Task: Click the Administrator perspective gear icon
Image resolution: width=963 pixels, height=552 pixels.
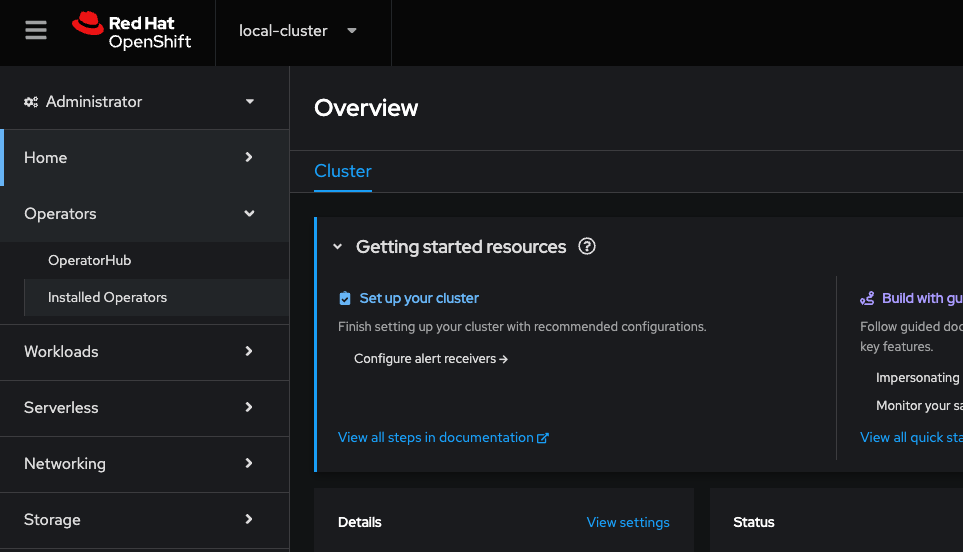Action: [x=31, y=102]
